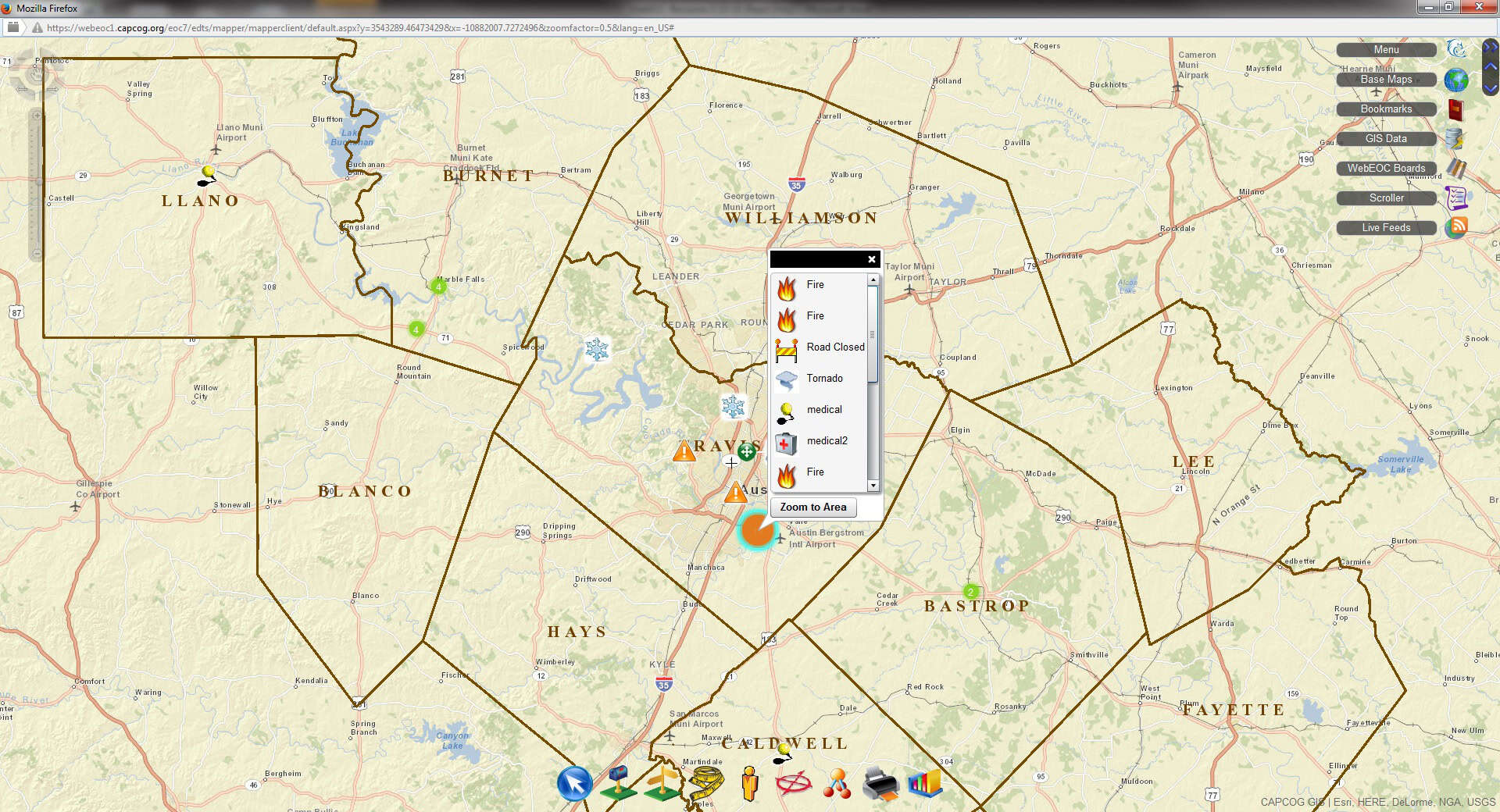Open the mailbox address locator tool

point(618,782)
